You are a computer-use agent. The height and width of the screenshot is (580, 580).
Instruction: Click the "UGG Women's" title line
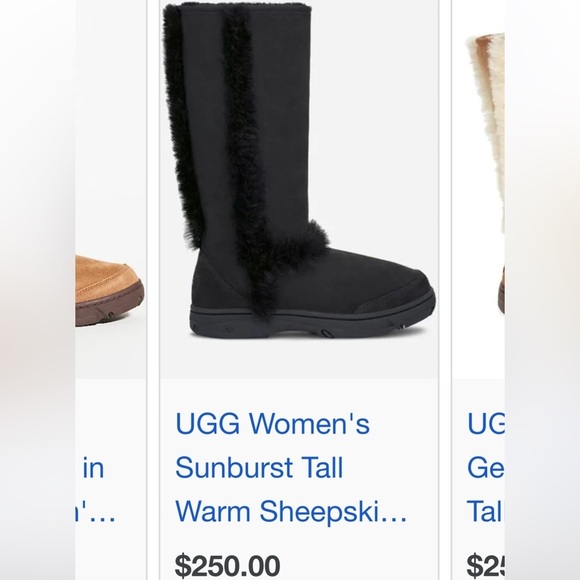tap(272, 424)
